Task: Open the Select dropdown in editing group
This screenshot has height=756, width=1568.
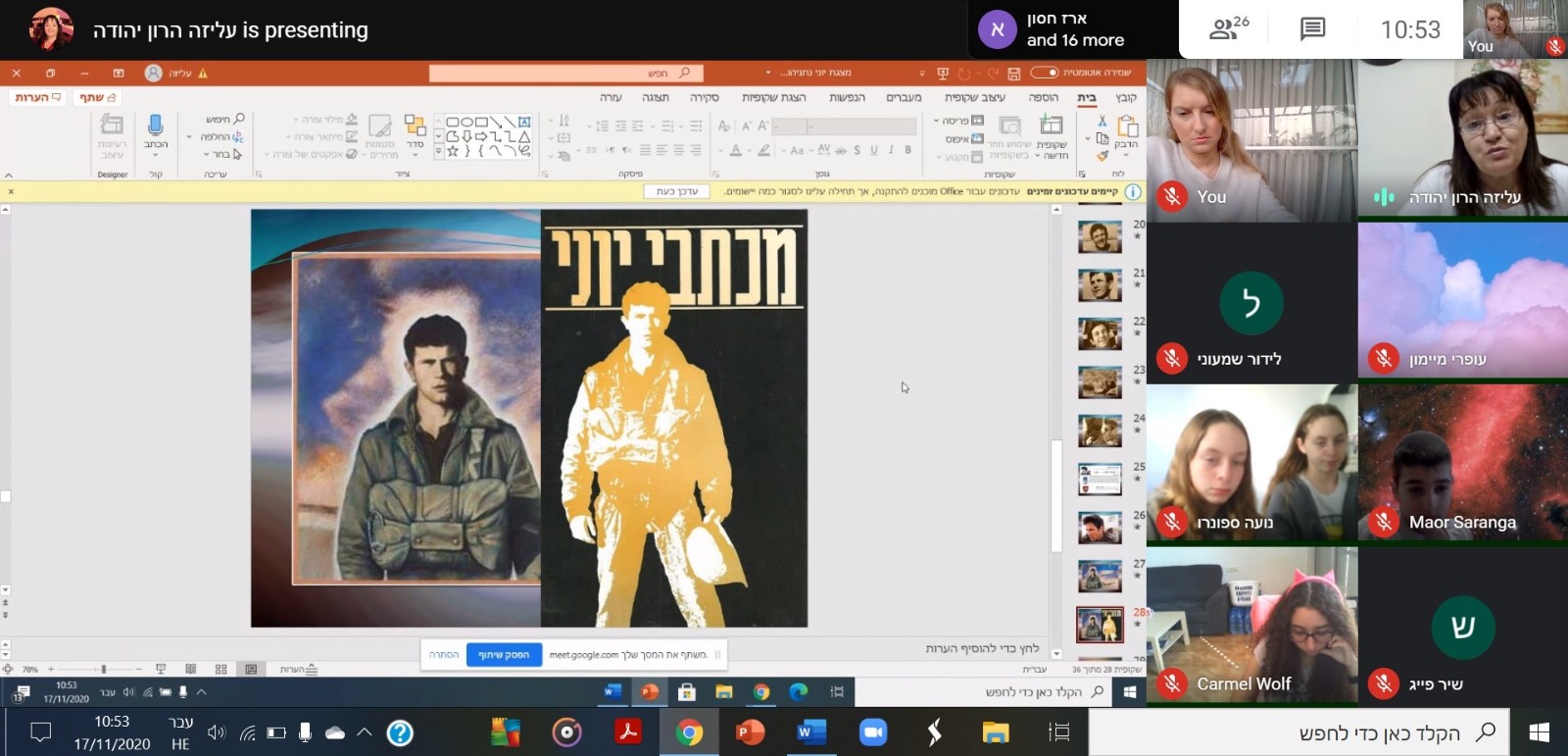Action: point(222,154)
